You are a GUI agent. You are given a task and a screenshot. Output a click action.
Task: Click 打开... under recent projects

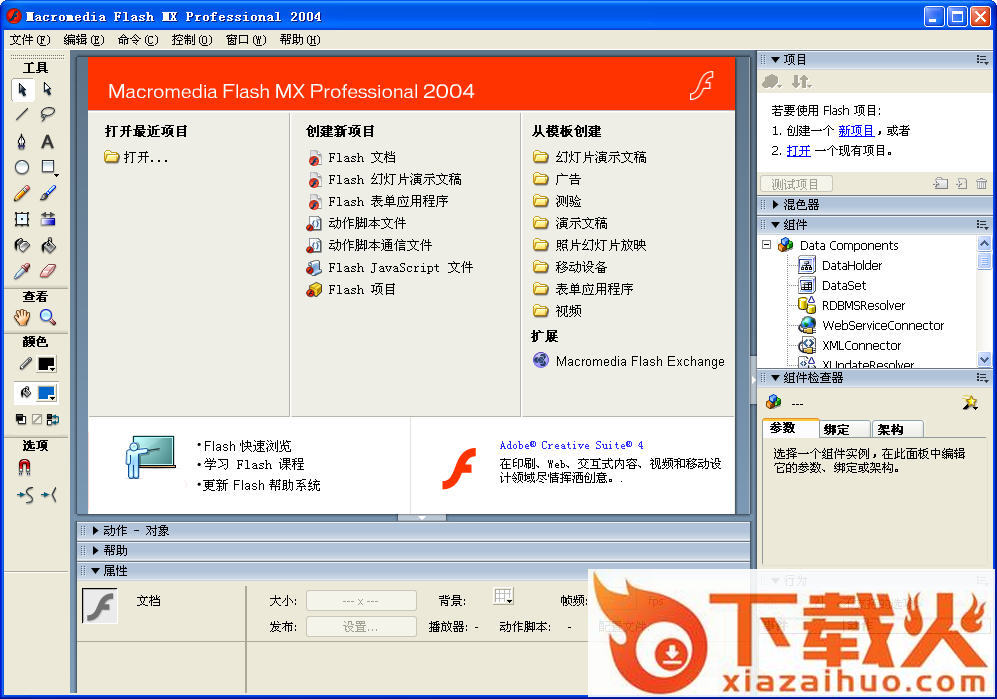point(137,157)
